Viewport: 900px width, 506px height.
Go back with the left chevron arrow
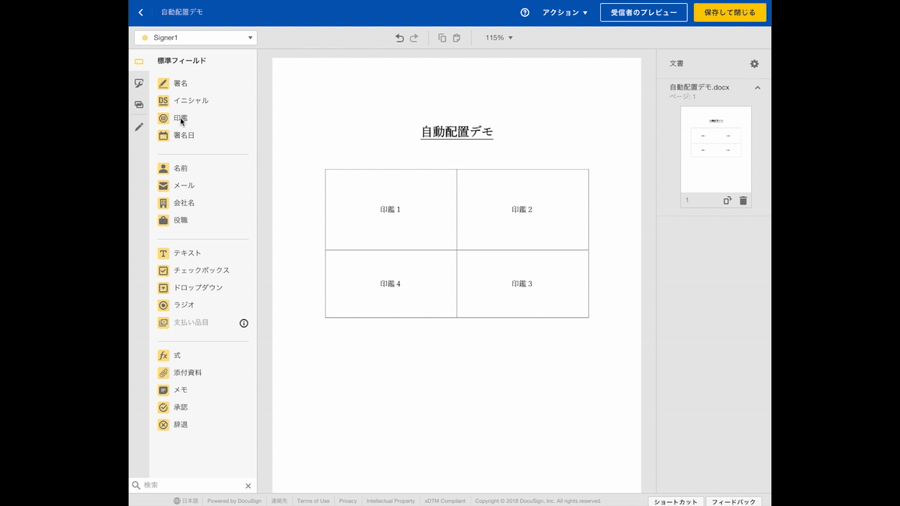(141, 12)
